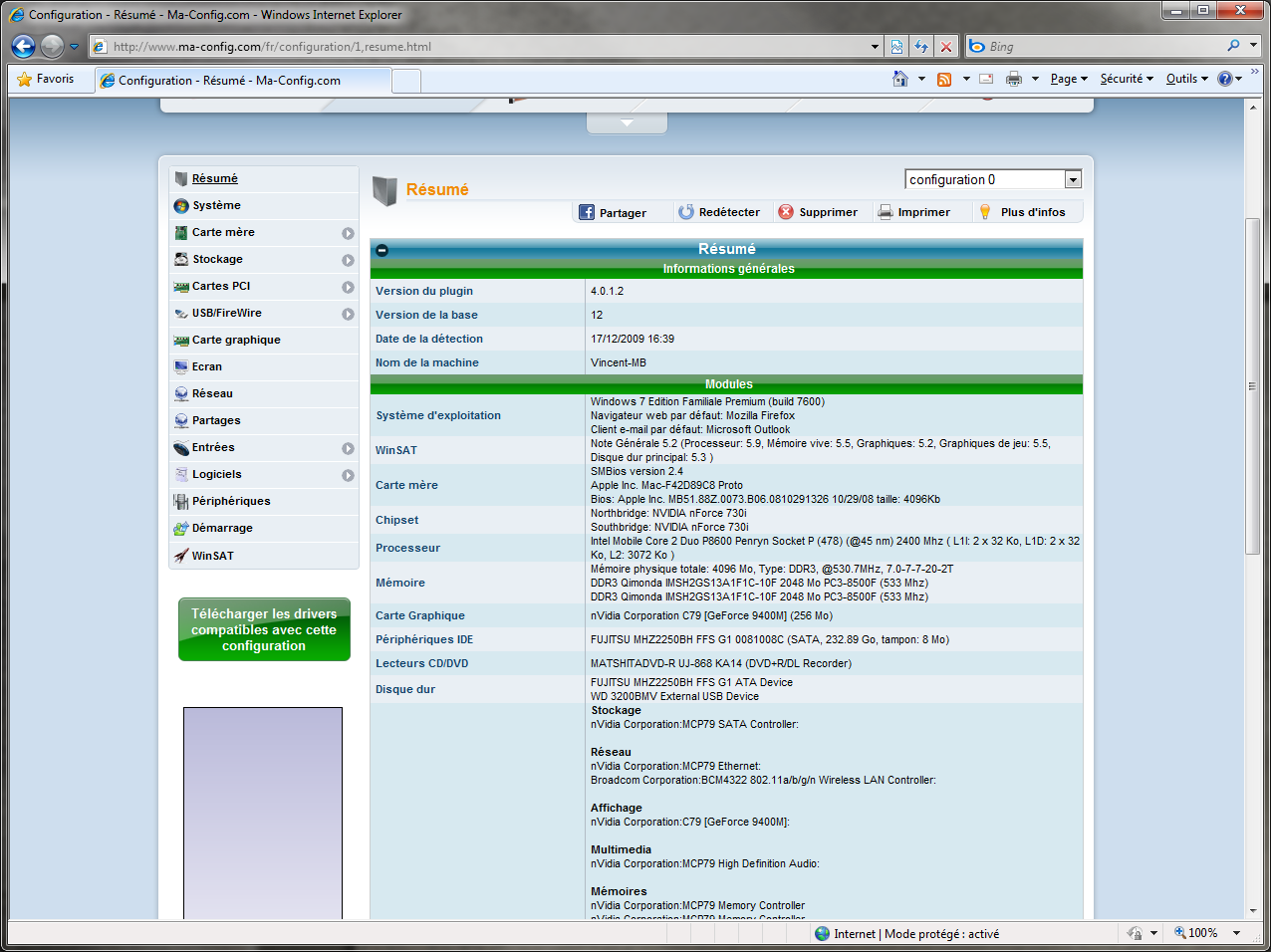Open the Home page icon in command bar
1271x952 pixels.
pos(900,79)
